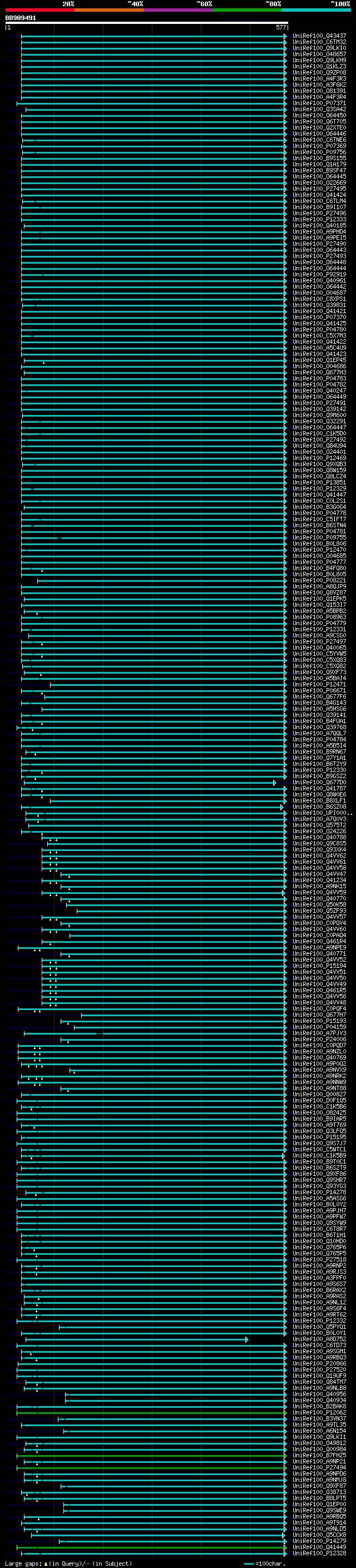Select the UniRef100_Q40185 label
The height and width of the screenshot is (1568, 356).
319,226
